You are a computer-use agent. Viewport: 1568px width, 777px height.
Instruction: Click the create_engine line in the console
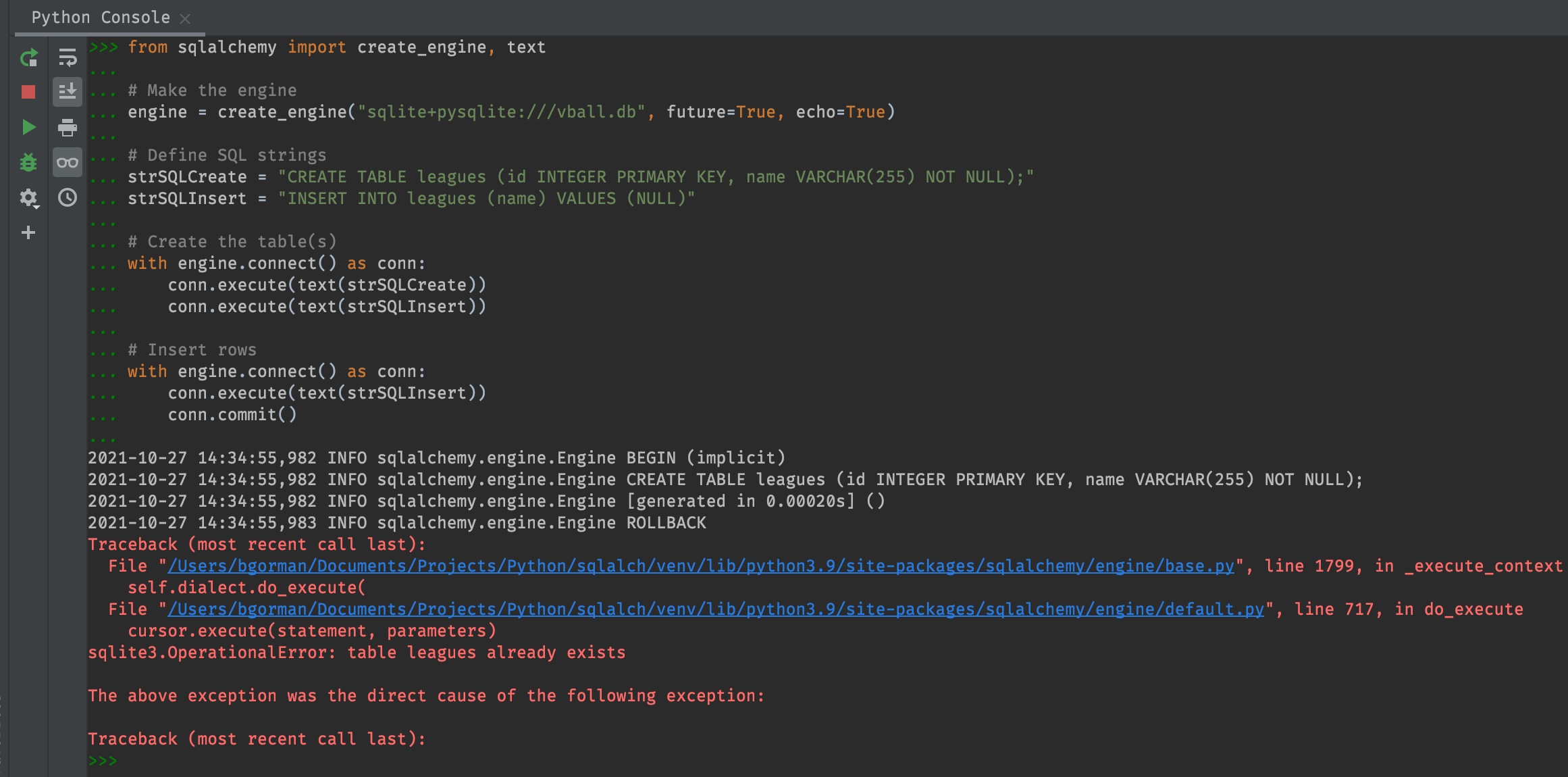coord(511,112)
